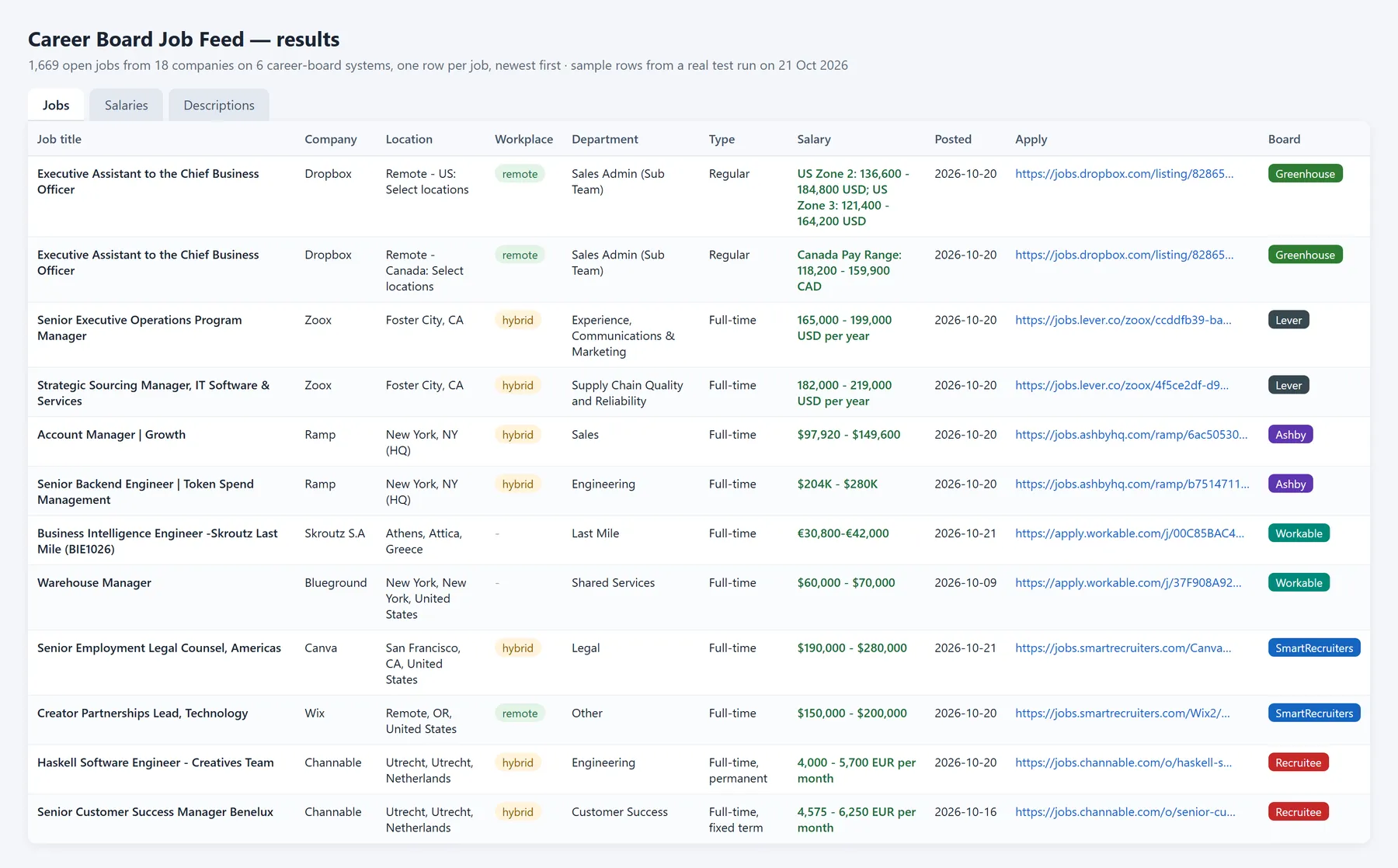Click the 2026-10-09 posted date
The height and width of the screenshot is (868, 1398).
pyautogui.click(x=965, y=583)
